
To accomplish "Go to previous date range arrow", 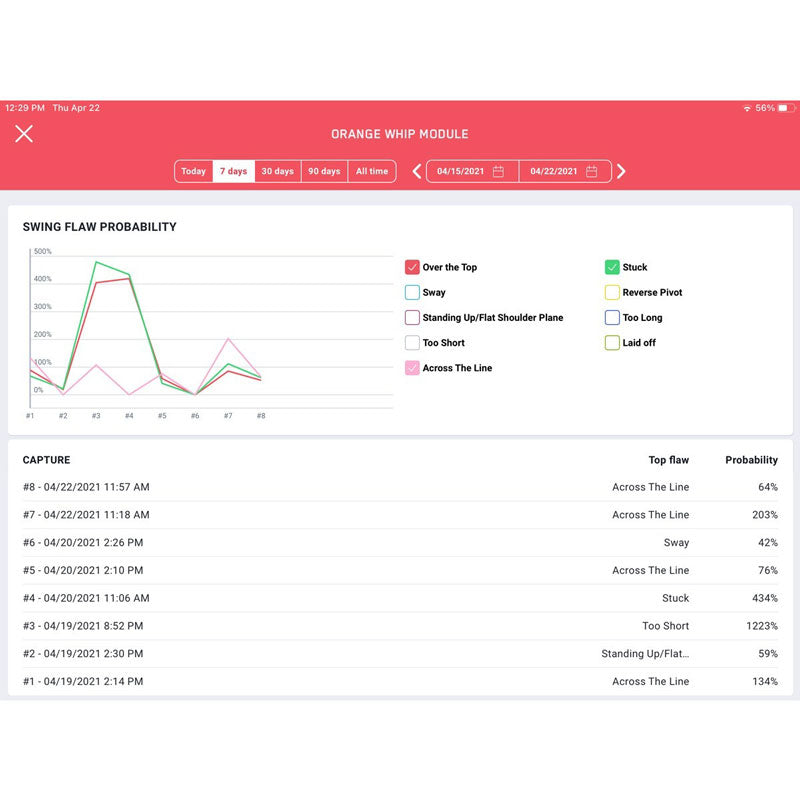I will pyautogui.click(x=417, y=171).
